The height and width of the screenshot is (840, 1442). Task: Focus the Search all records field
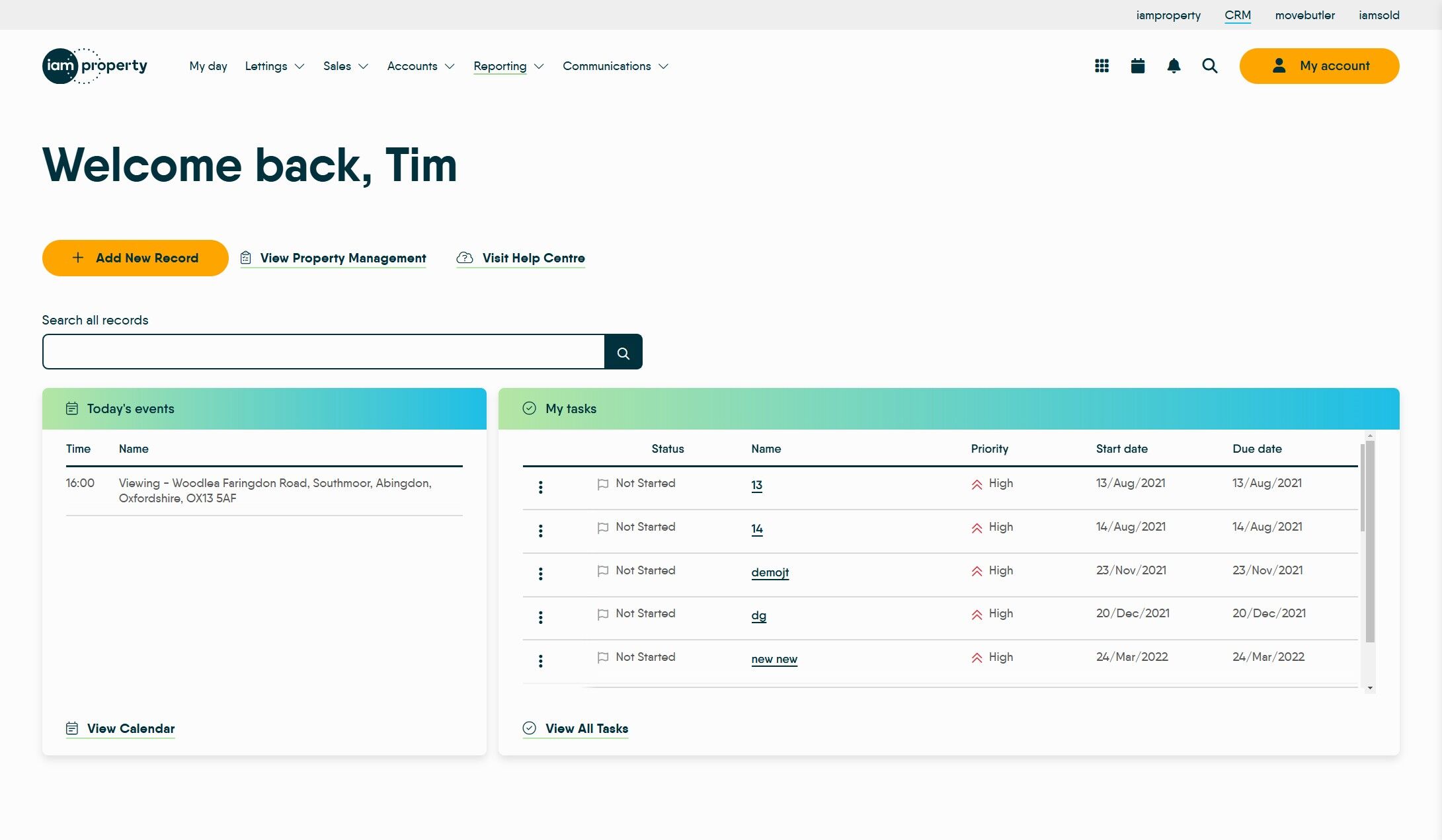(x=323, y=352)
